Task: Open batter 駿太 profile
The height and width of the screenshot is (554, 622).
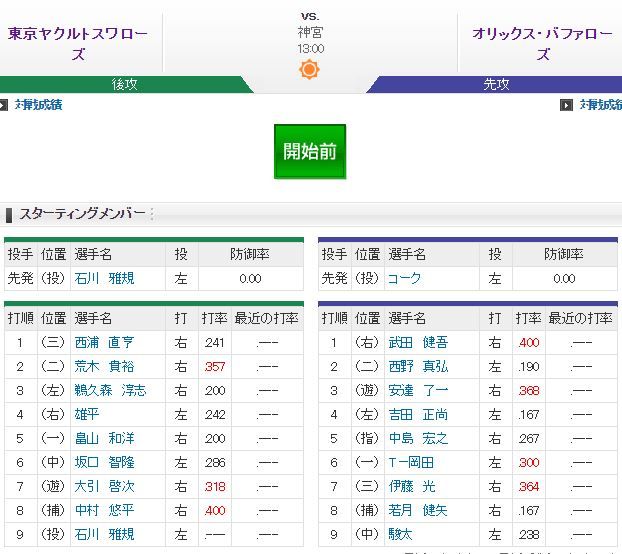Action: (x=400, y=535)
